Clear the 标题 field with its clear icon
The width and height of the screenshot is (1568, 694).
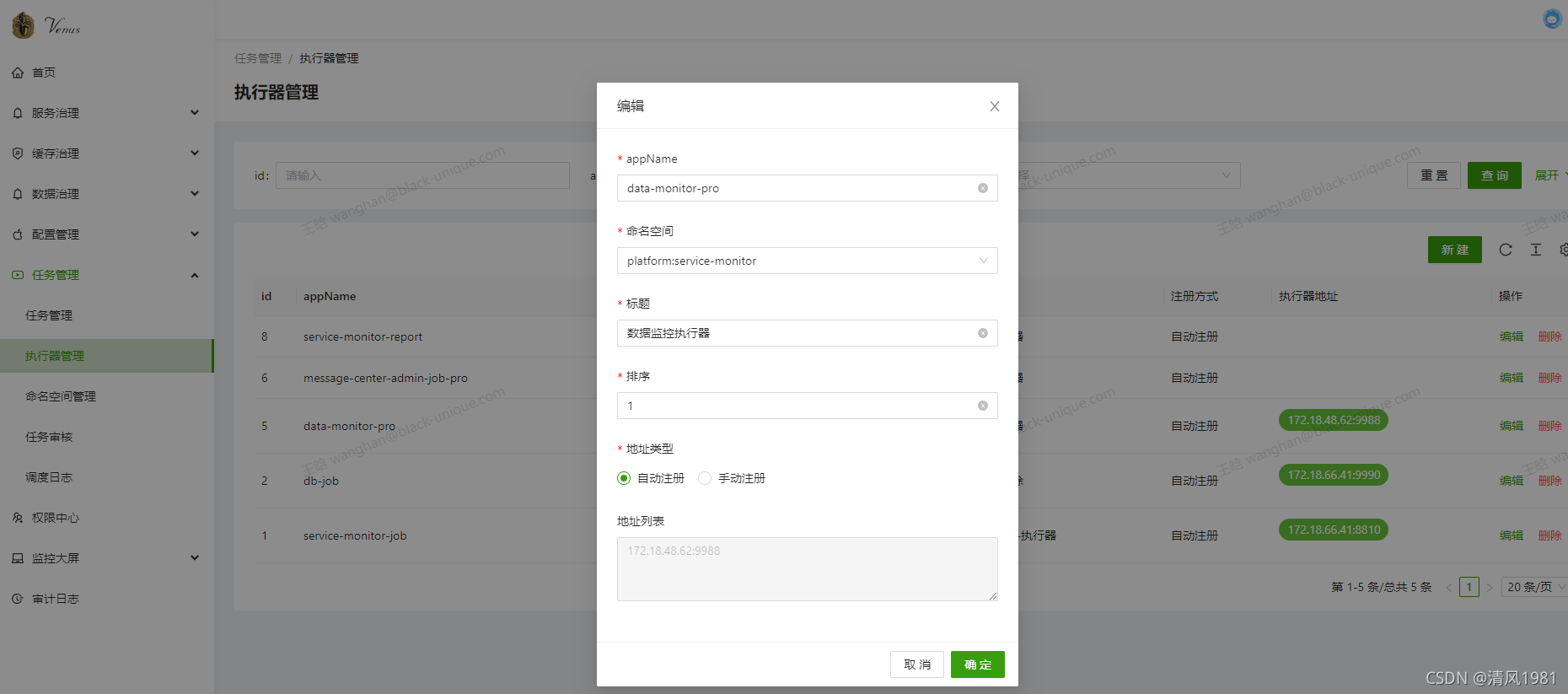[x=983, y=333]
